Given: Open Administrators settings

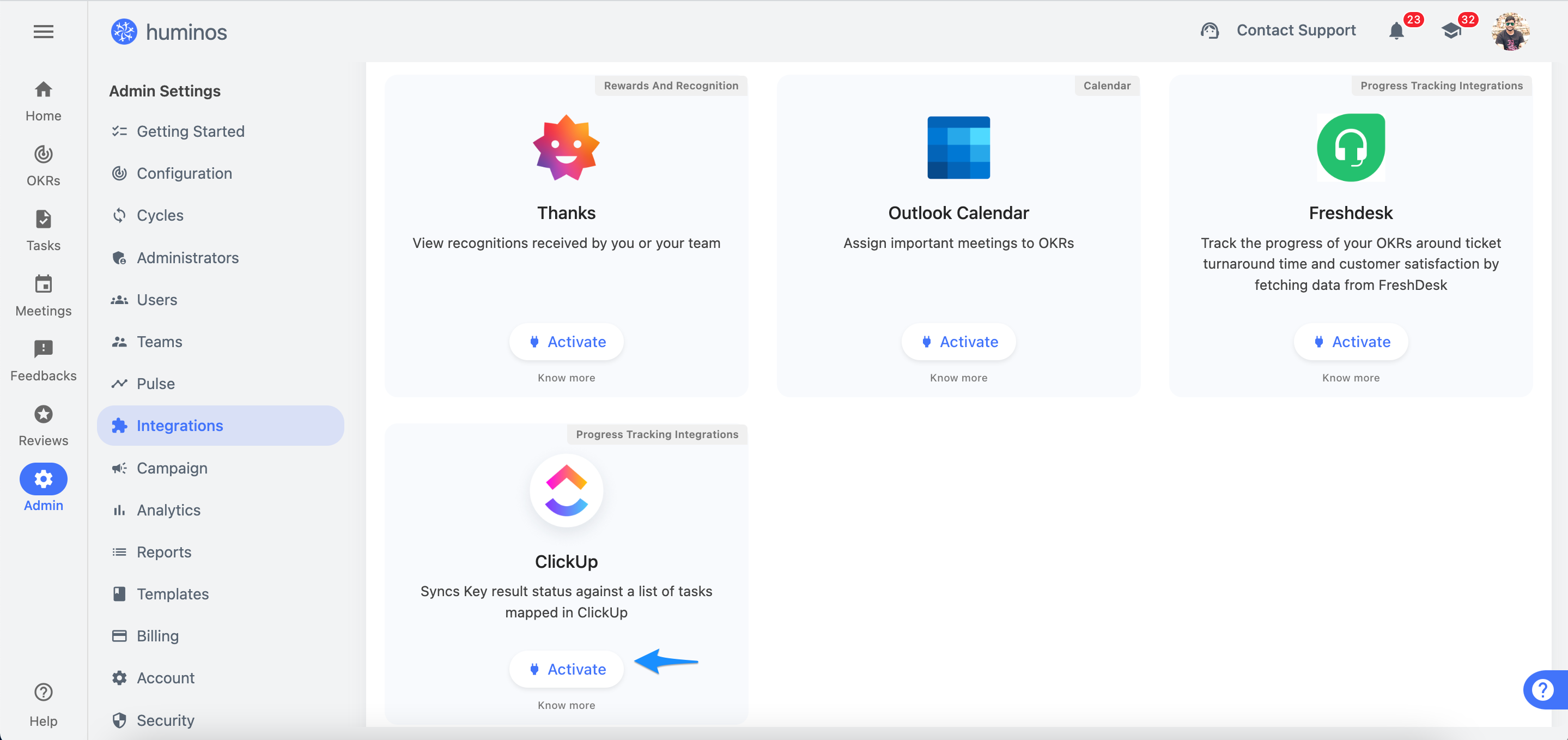Looking at the screenshot, I should (x=220, y=258).
